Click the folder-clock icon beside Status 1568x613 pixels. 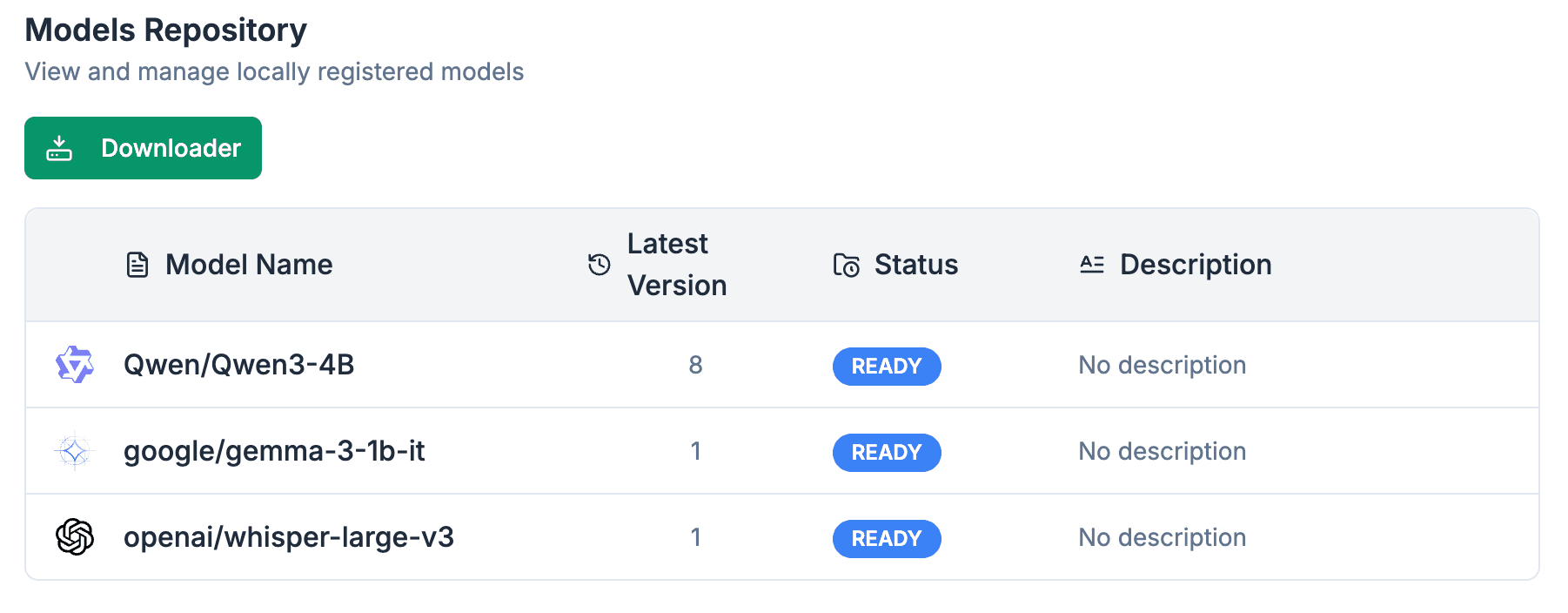pos(847,265)
